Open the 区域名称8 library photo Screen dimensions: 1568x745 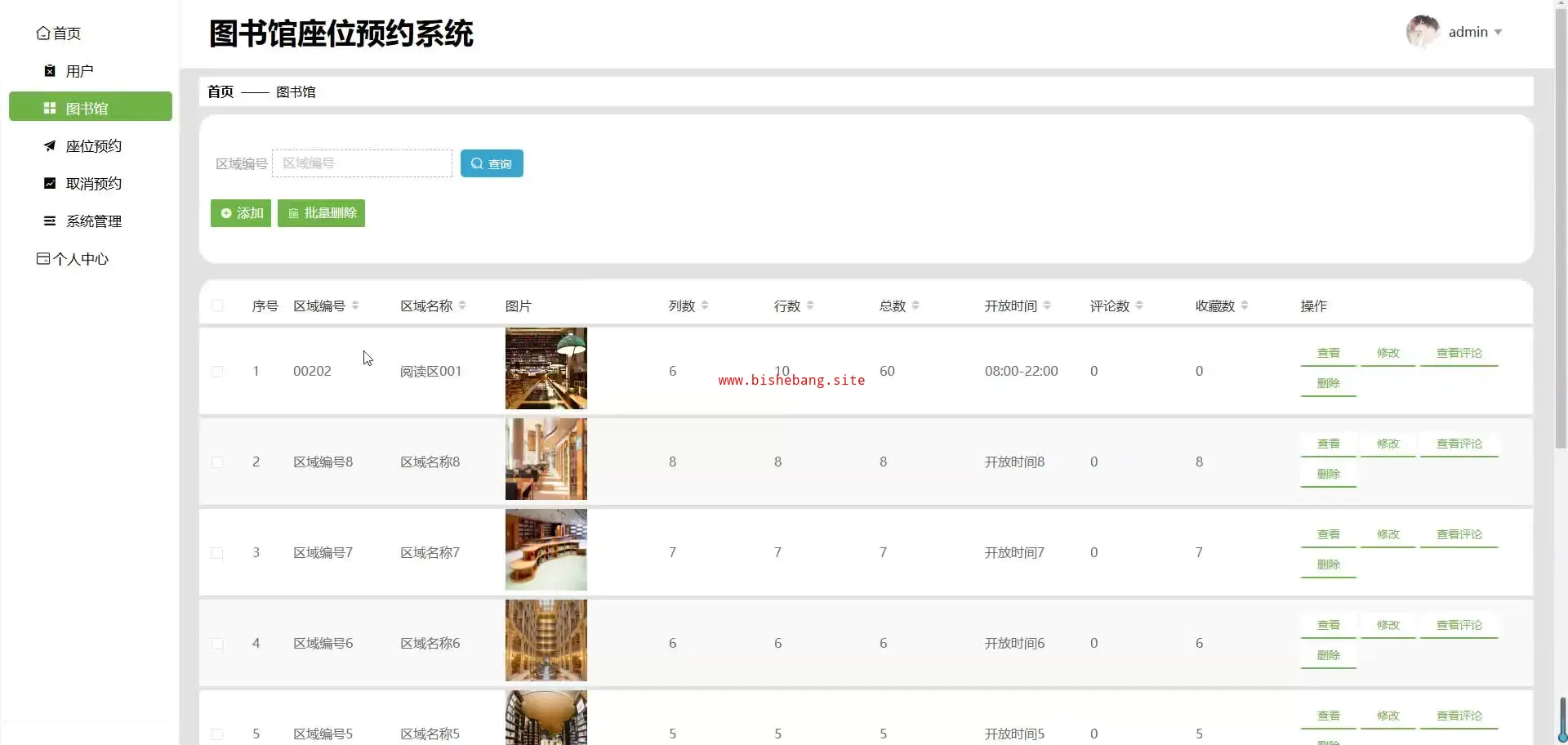546,459
